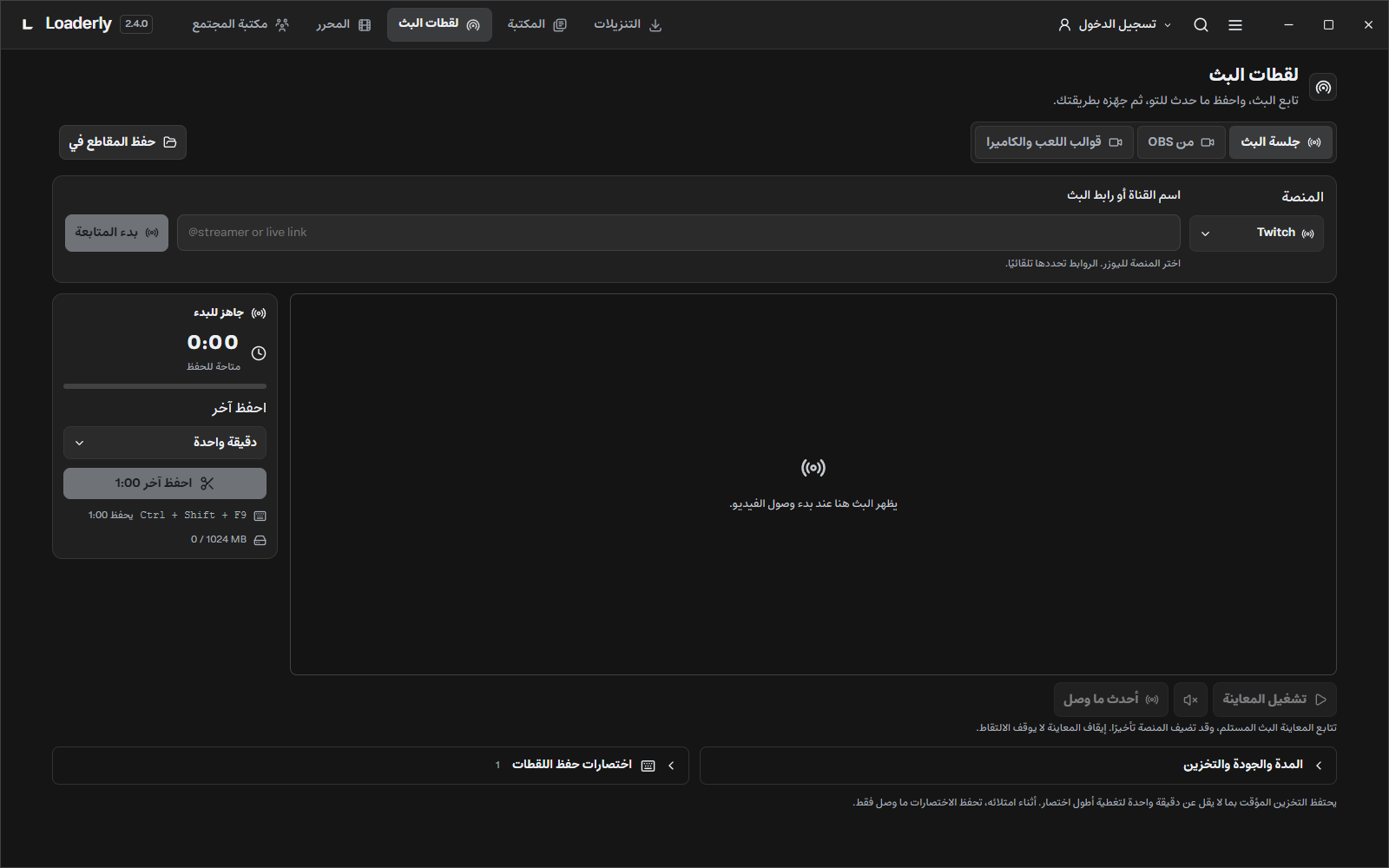This screenshot has height=868, width=1389.
Task: Click the buffer progress bar under 0:00
Action: click(x=165, y=386)
